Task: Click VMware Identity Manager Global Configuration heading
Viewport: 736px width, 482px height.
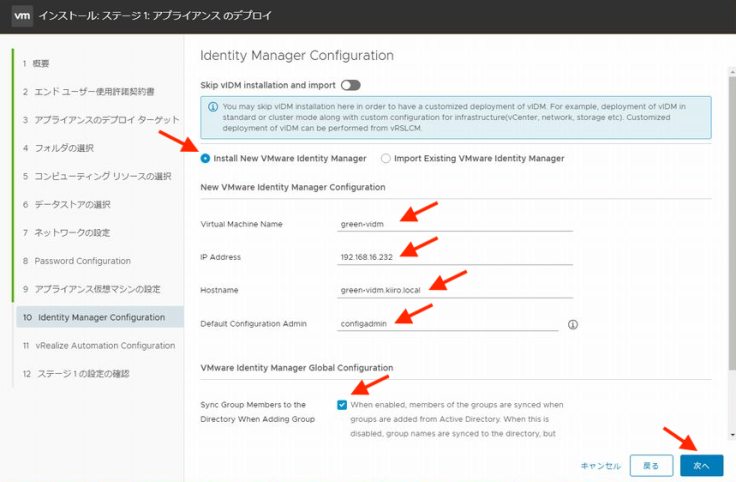Action: tap(297, 367)
